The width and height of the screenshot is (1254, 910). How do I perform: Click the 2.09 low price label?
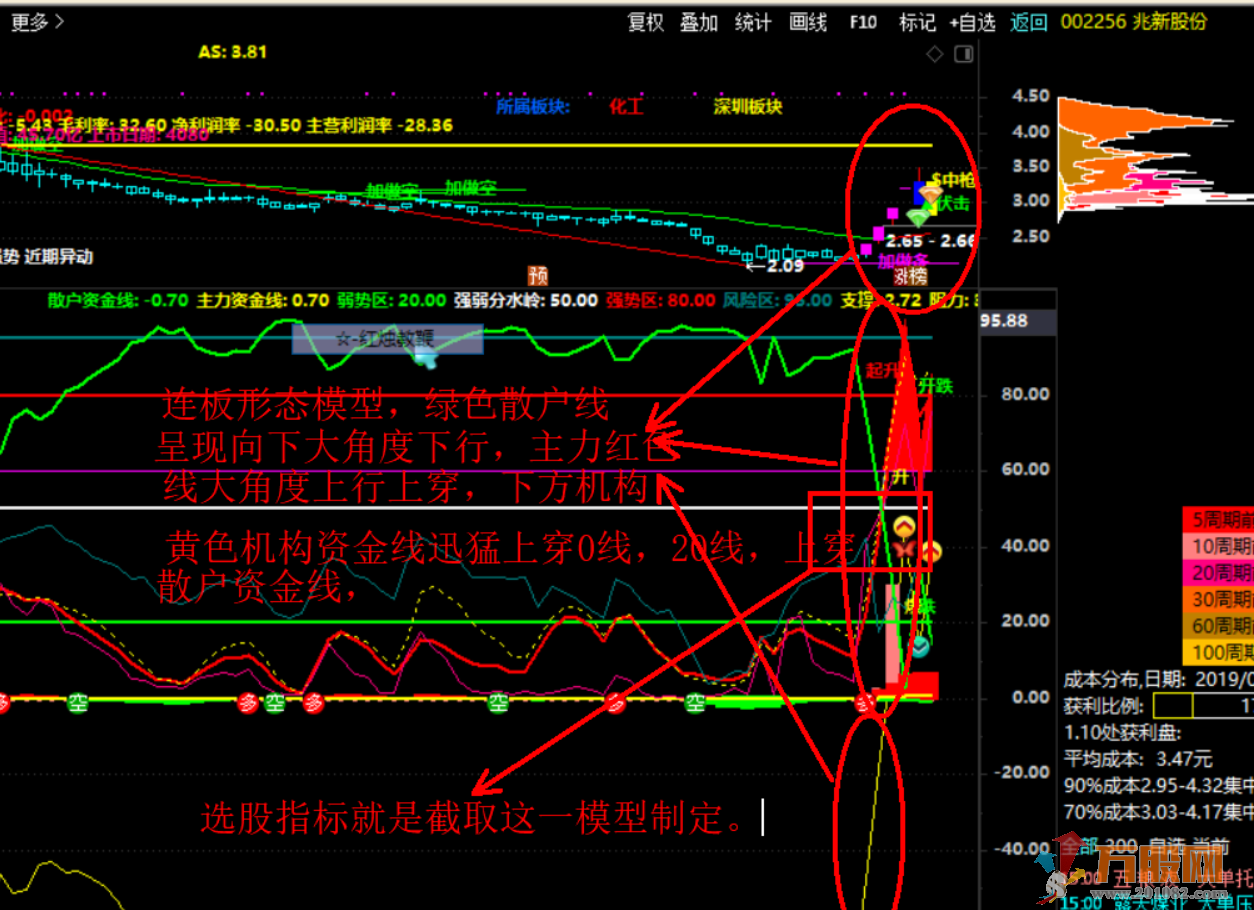tap(786, 265)
